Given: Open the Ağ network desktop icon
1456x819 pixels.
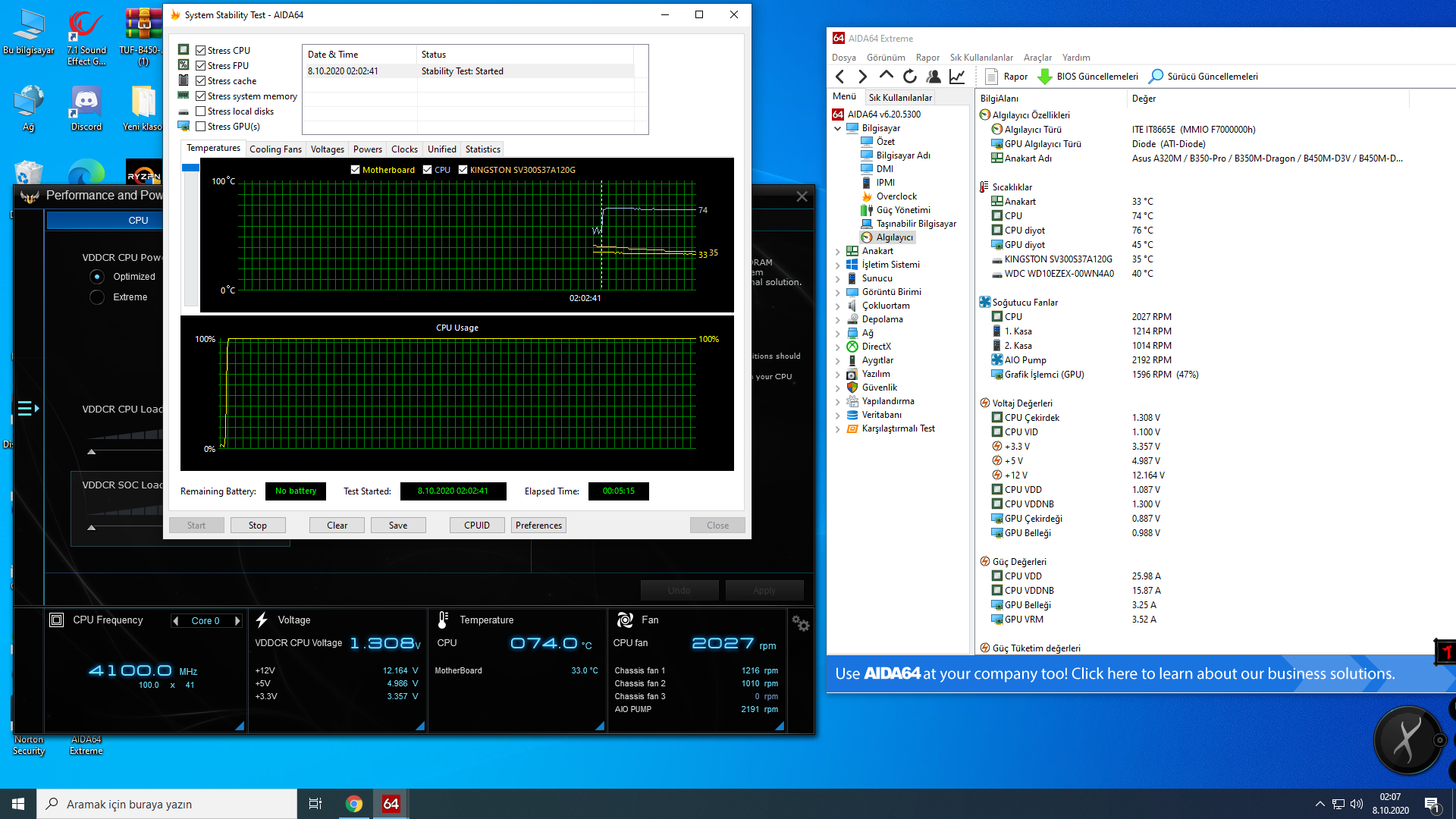Looking at the screenshot, I should click(28, 108).
